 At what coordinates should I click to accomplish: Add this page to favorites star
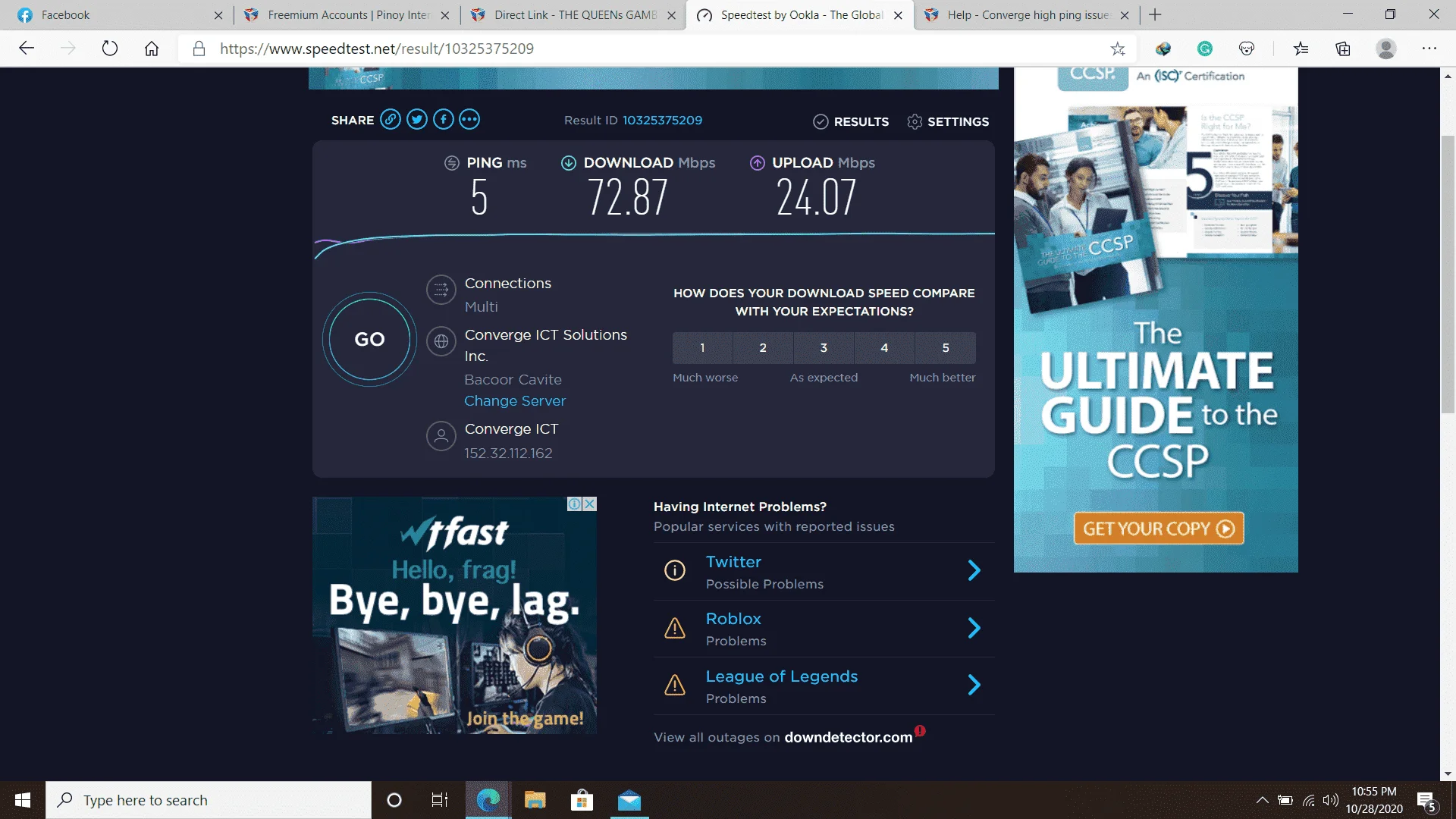tap(1118, 49)
